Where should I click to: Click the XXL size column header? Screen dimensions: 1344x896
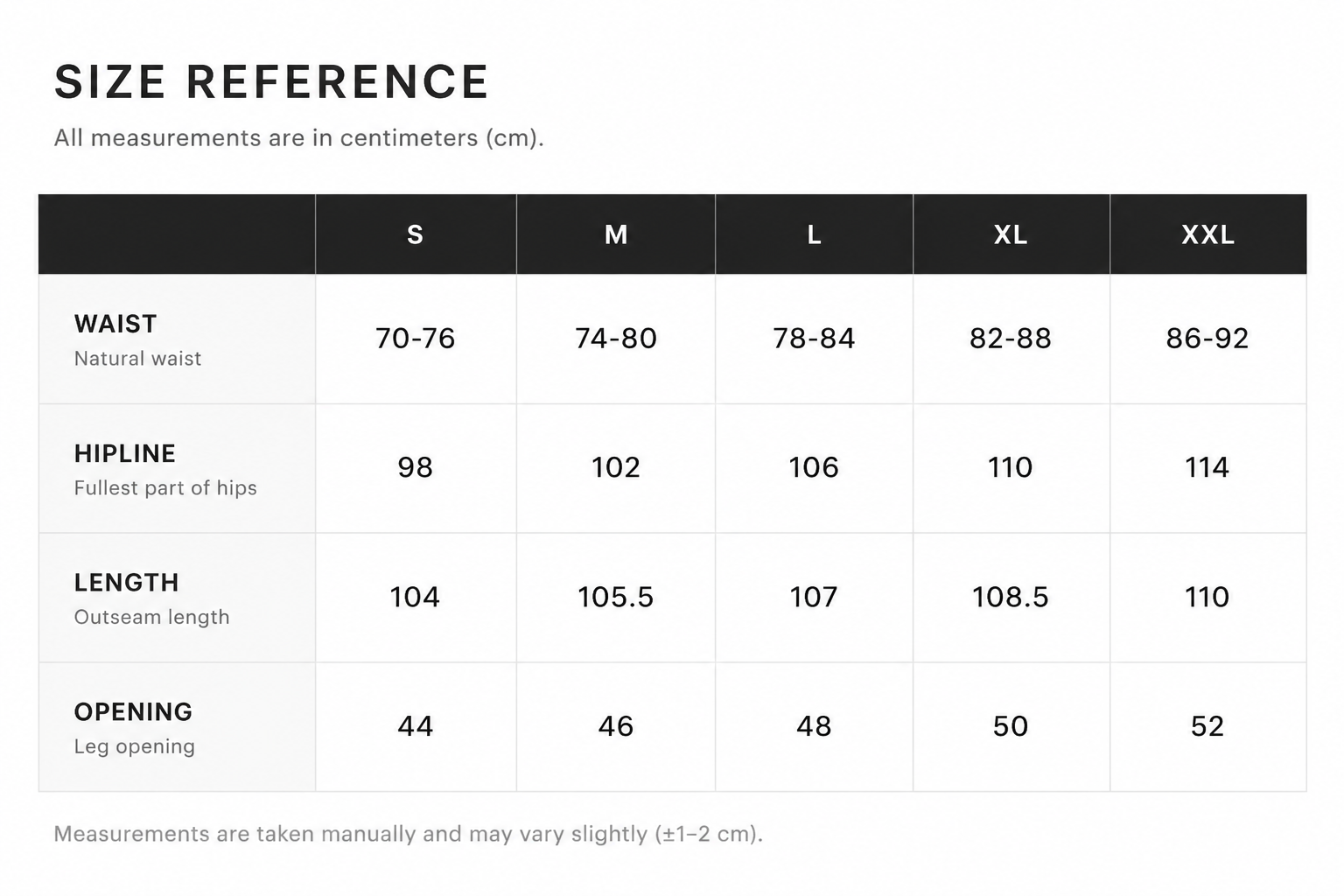pyautogui.click(x=1207, y=234)
